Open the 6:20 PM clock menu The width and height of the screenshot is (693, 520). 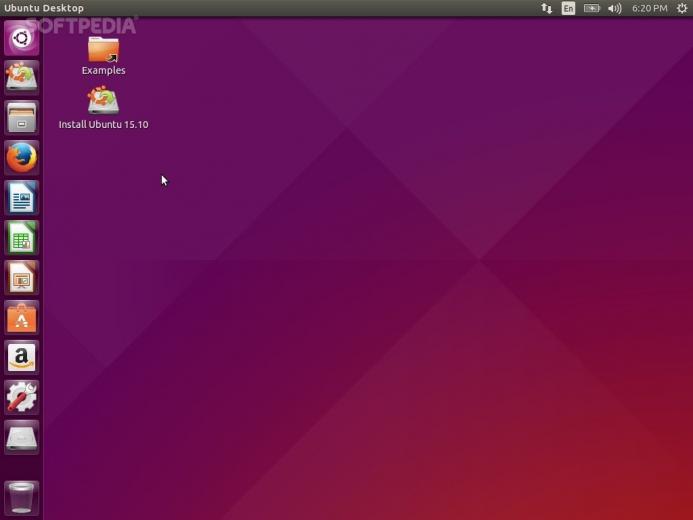pos(649,8)
